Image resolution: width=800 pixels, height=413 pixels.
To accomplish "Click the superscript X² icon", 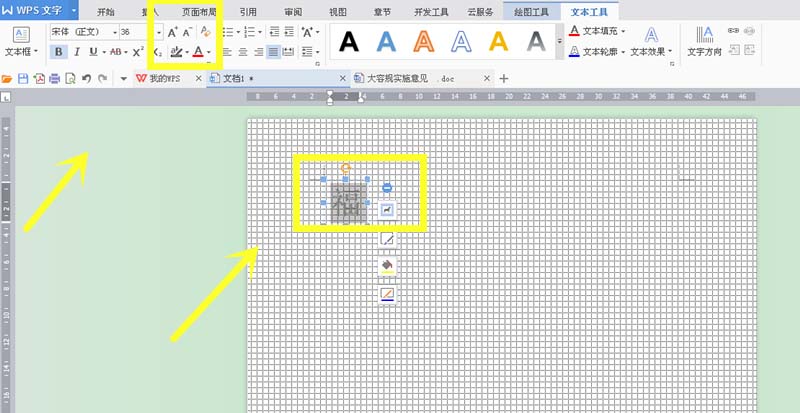I will coord(138,51).
